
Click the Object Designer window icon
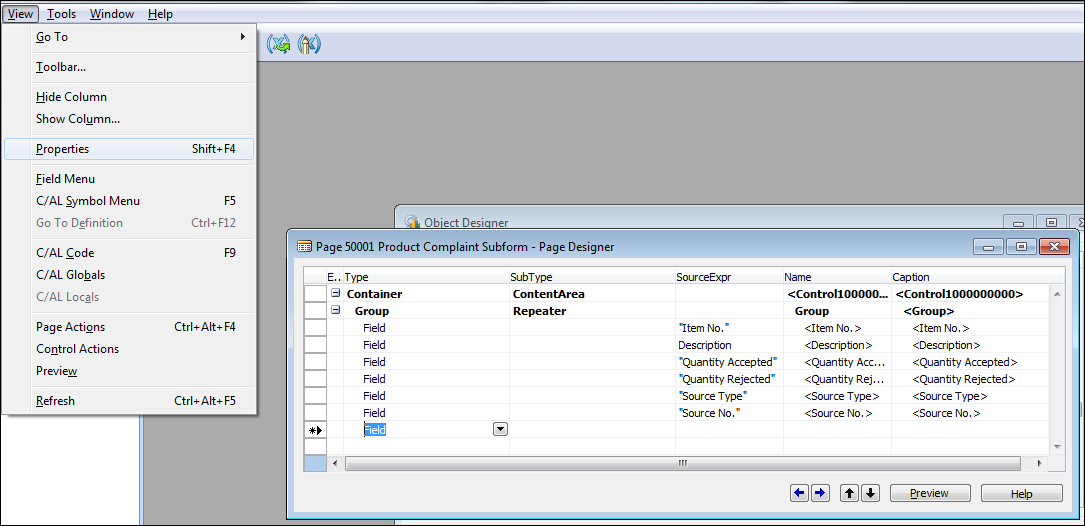(x=412, y=222)
